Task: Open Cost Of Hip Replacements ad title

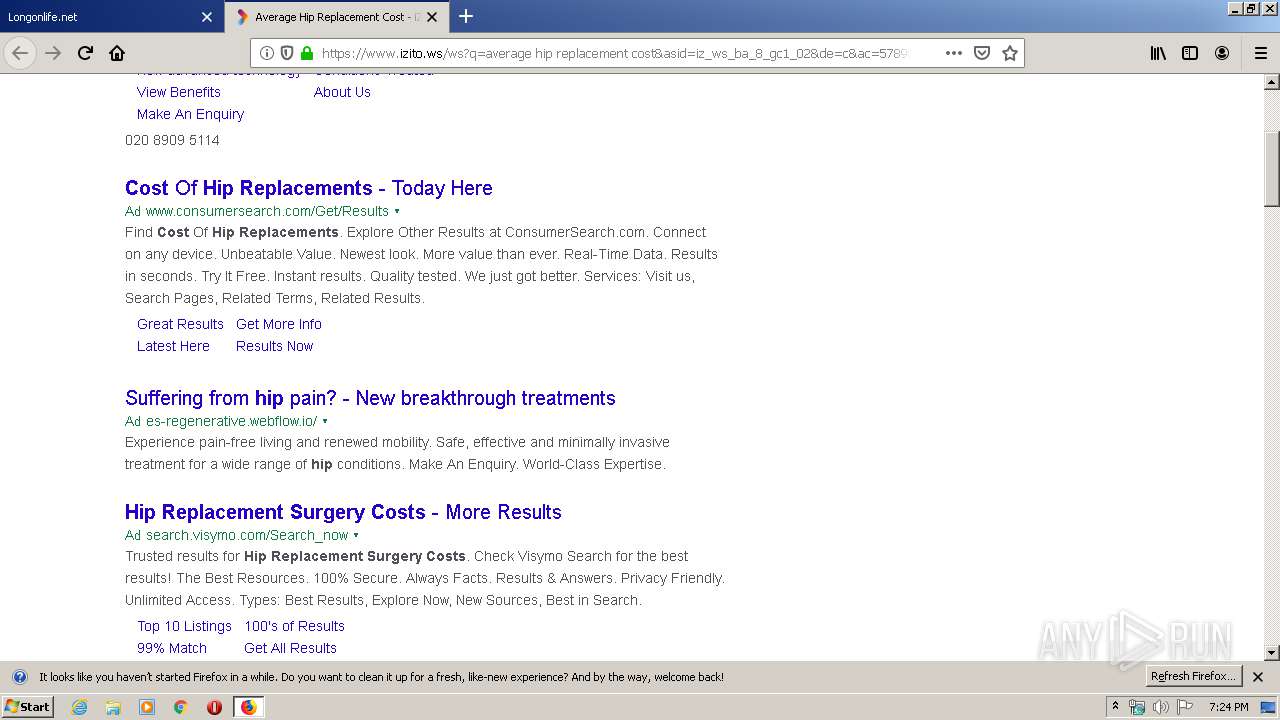Action: point(308,188)
